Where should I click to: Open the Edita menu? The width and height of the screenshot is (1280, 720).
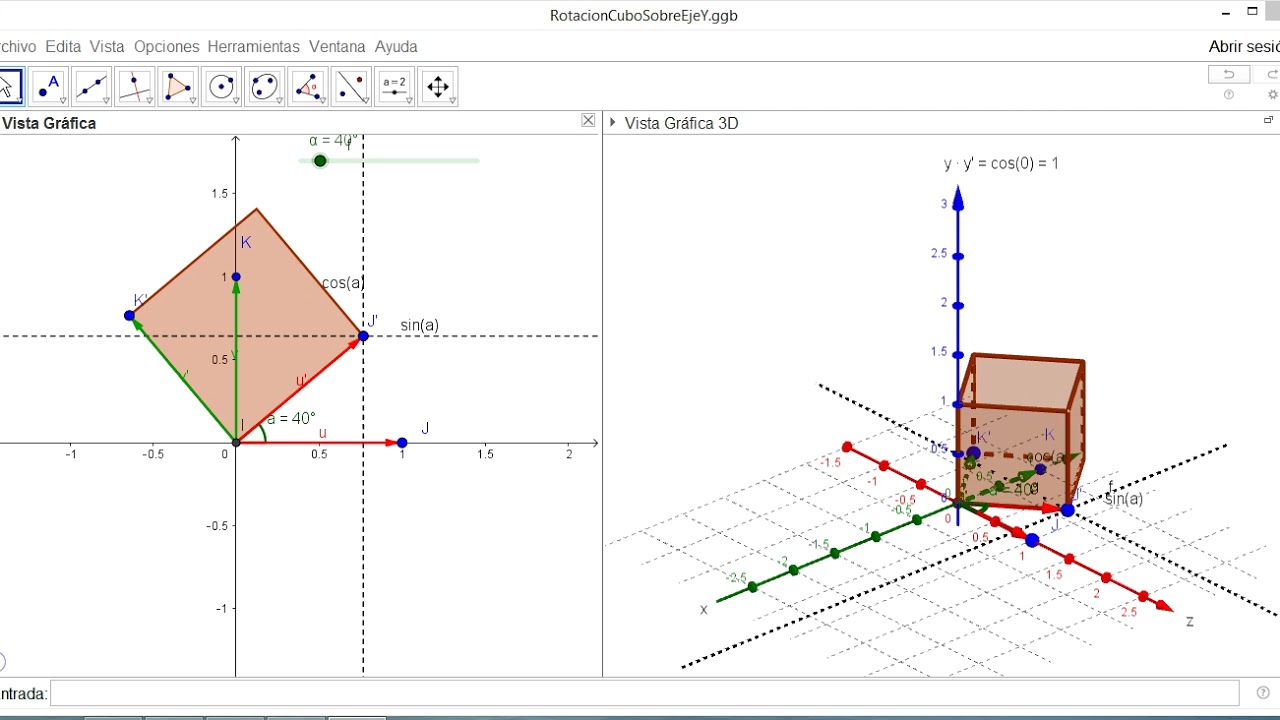63,46
